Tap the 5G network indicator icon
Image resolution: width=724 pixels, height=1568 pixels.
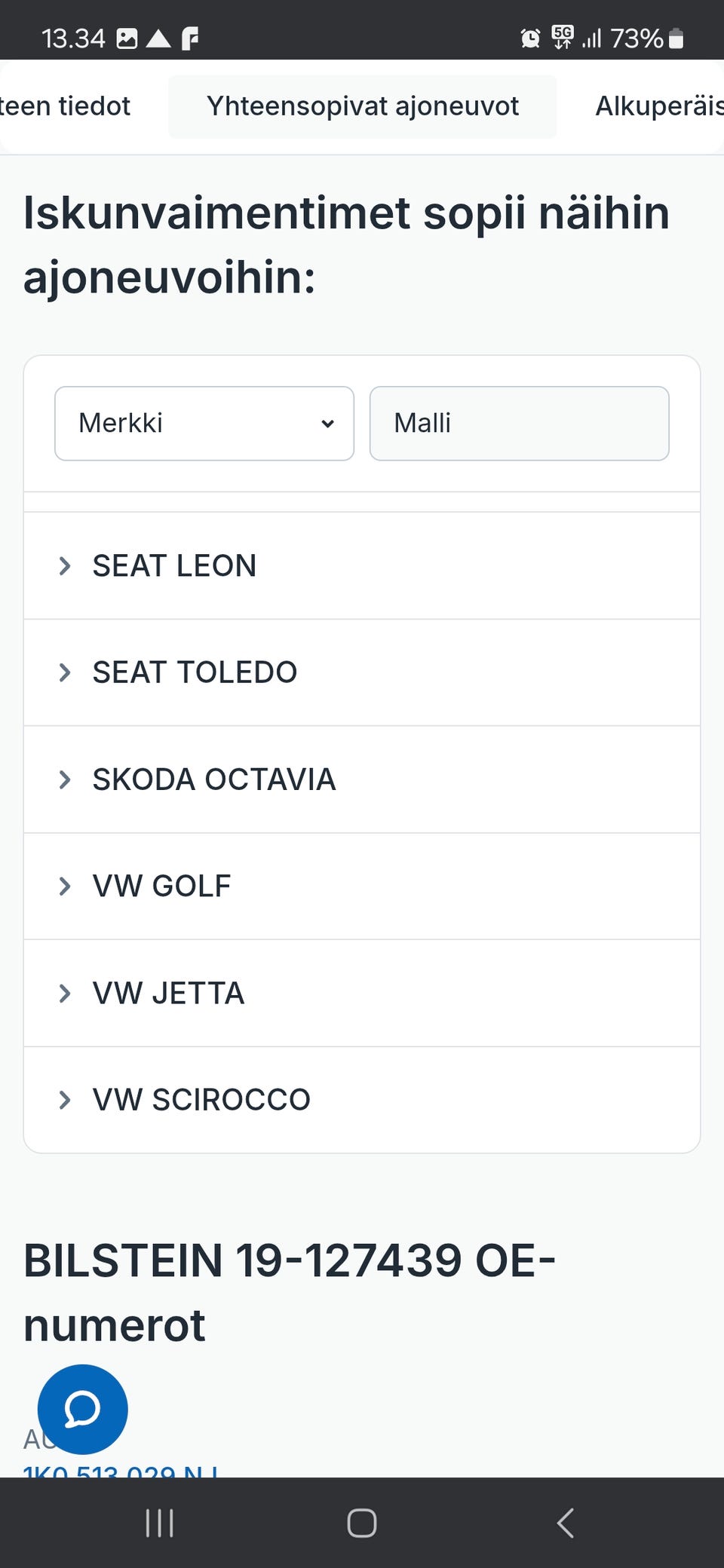pos(563,37)
